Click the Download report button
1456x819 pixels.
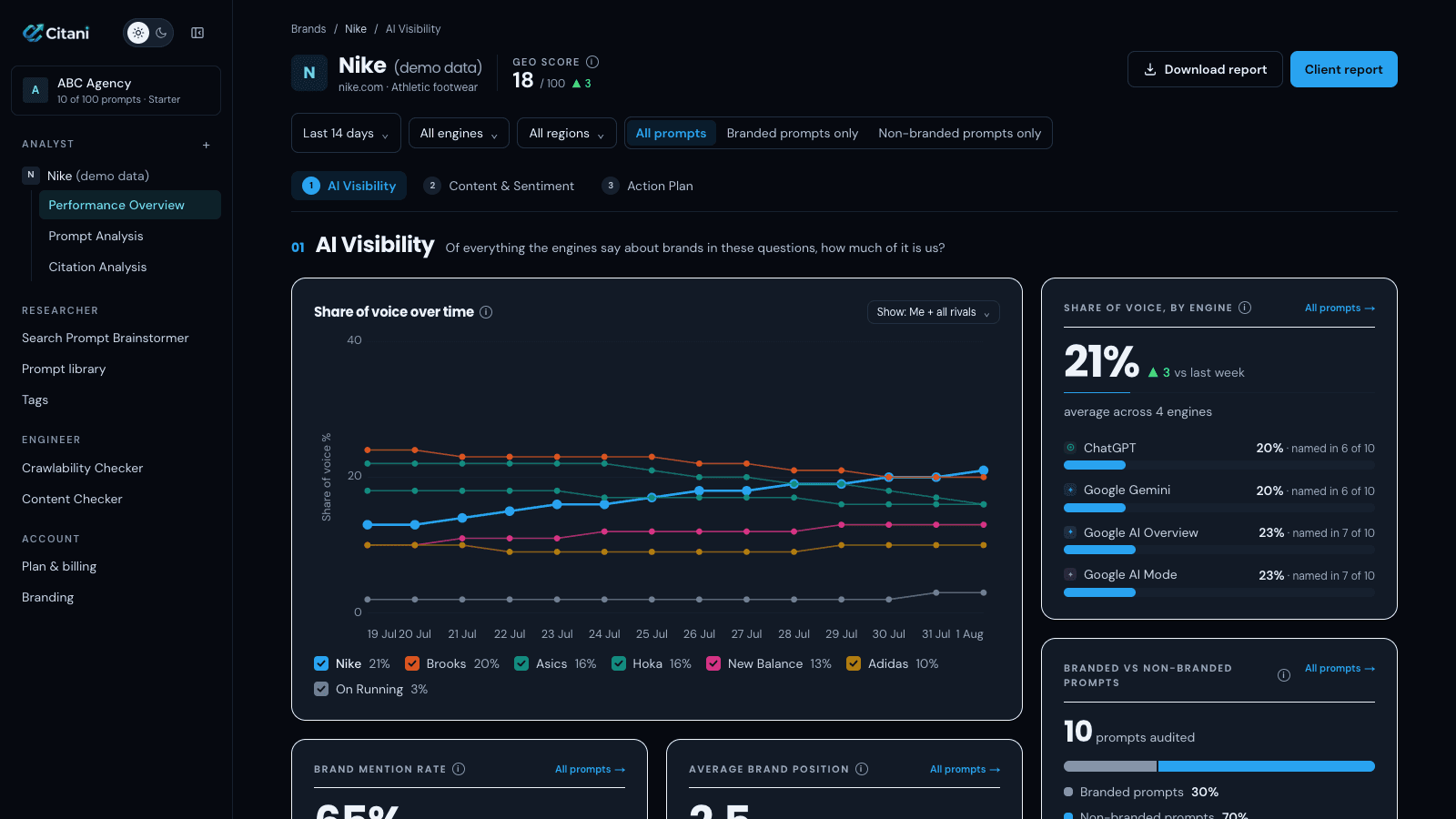pos(1205,69)
